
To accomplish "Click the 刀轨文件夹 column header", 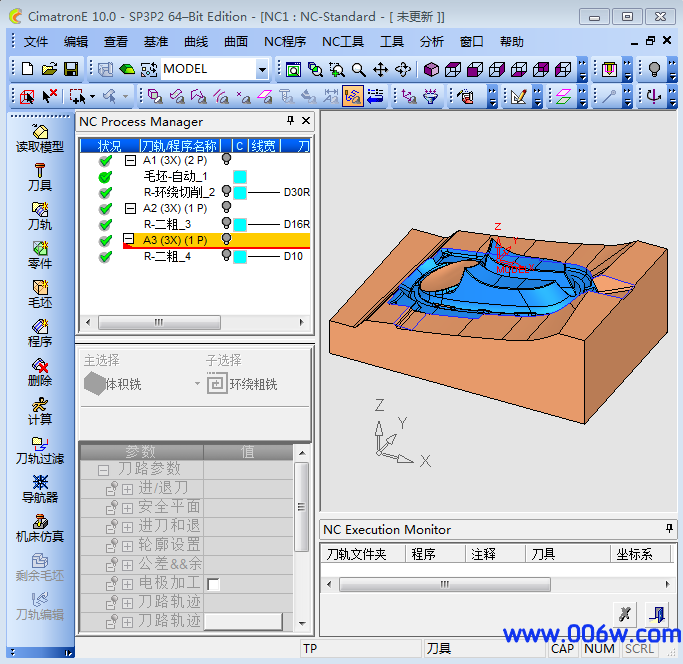I will pos(362,554).
